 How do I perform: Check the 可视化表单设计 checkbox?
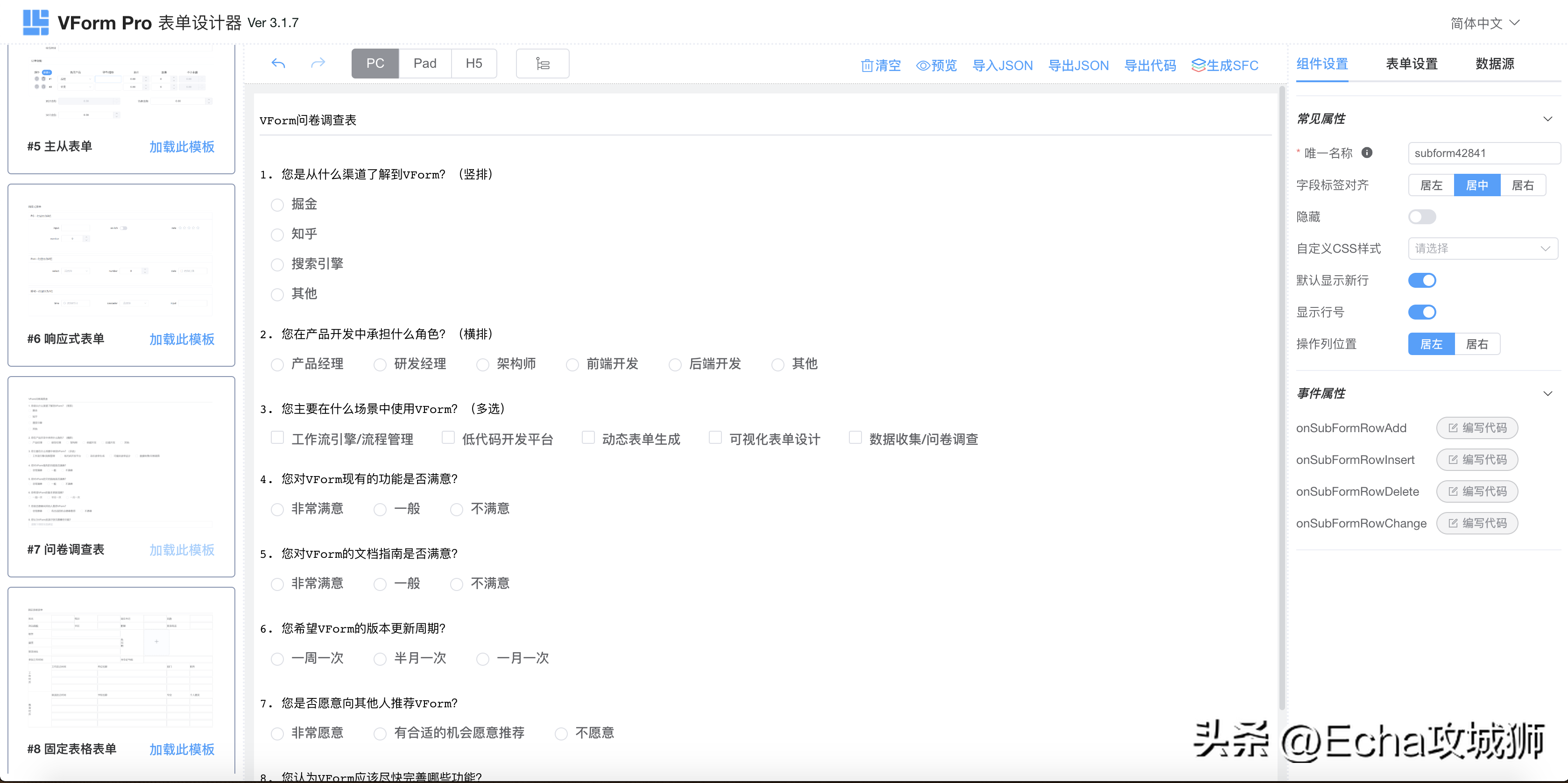coord(715,438)
